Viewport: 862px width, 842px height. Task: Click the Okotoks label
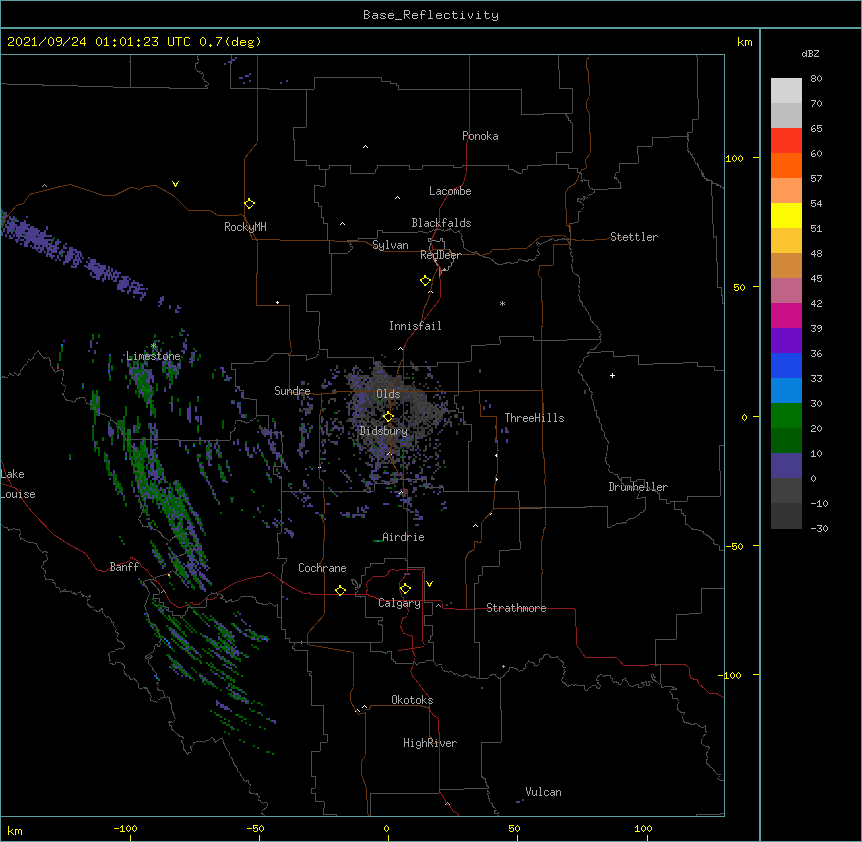[412, 700]
